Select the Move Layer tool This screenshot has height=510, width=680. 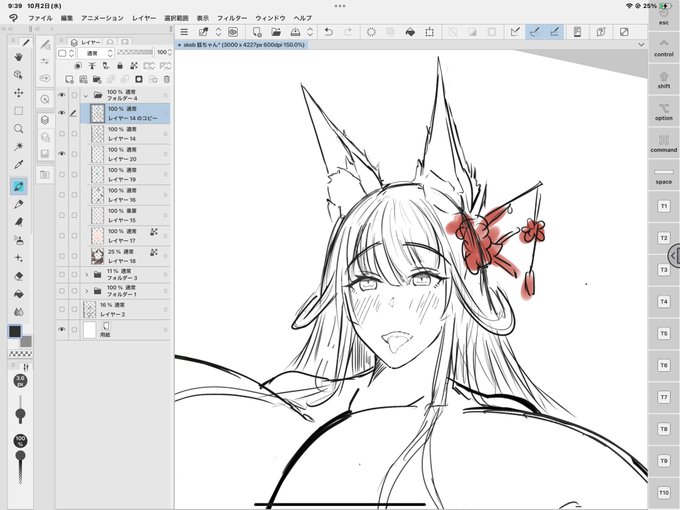click(19, 93)
